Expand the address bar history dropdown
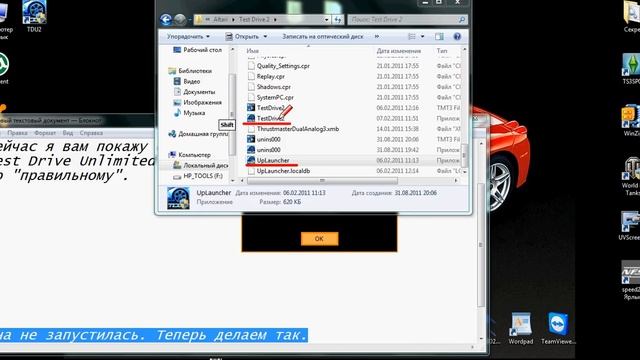Screen dimensions: 640x360 pyautogui.click(x=327, y=20)
